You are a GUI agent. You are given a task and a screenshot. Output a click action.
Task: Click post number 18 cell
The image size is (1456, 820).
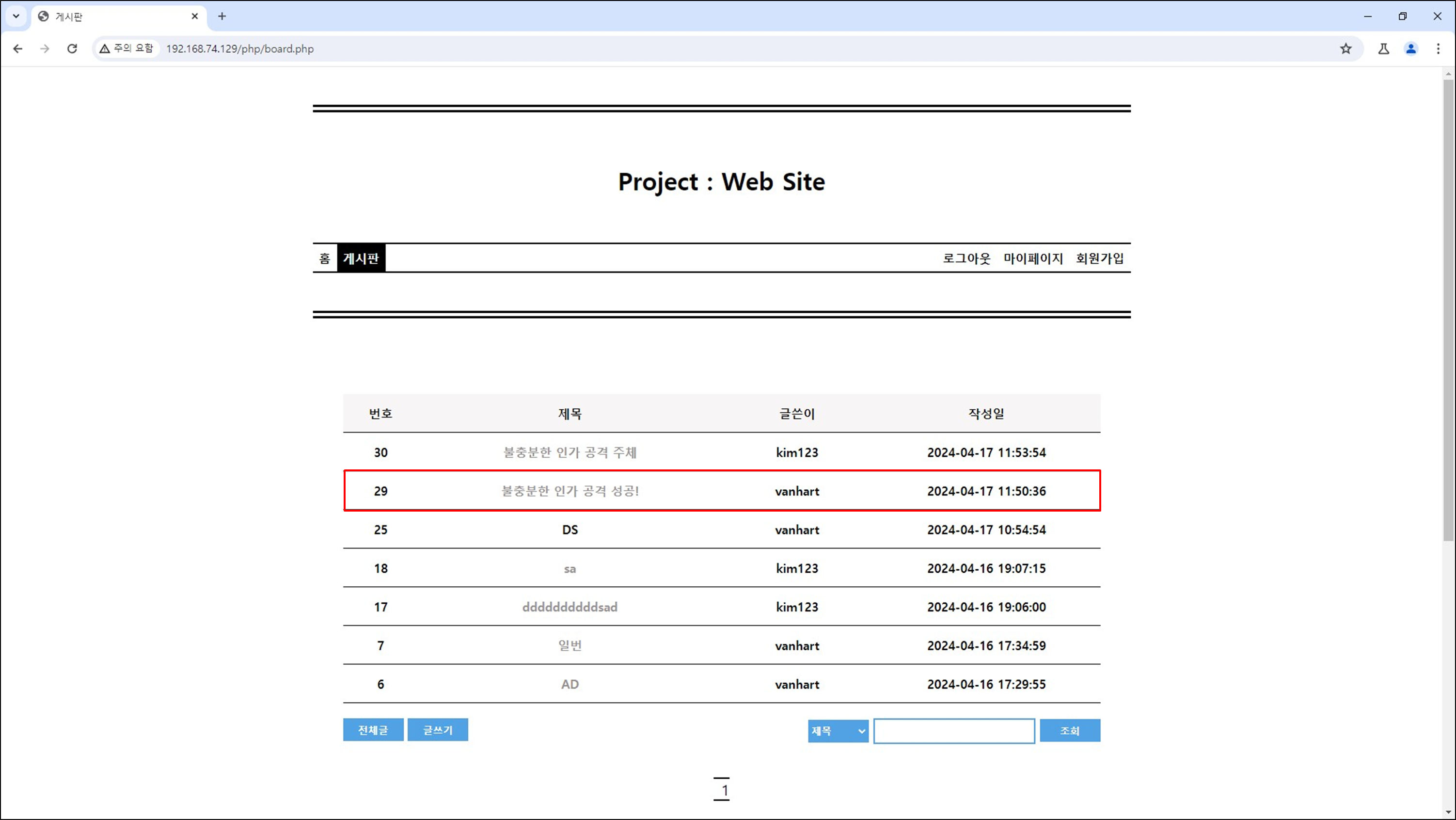click(380, 568)
